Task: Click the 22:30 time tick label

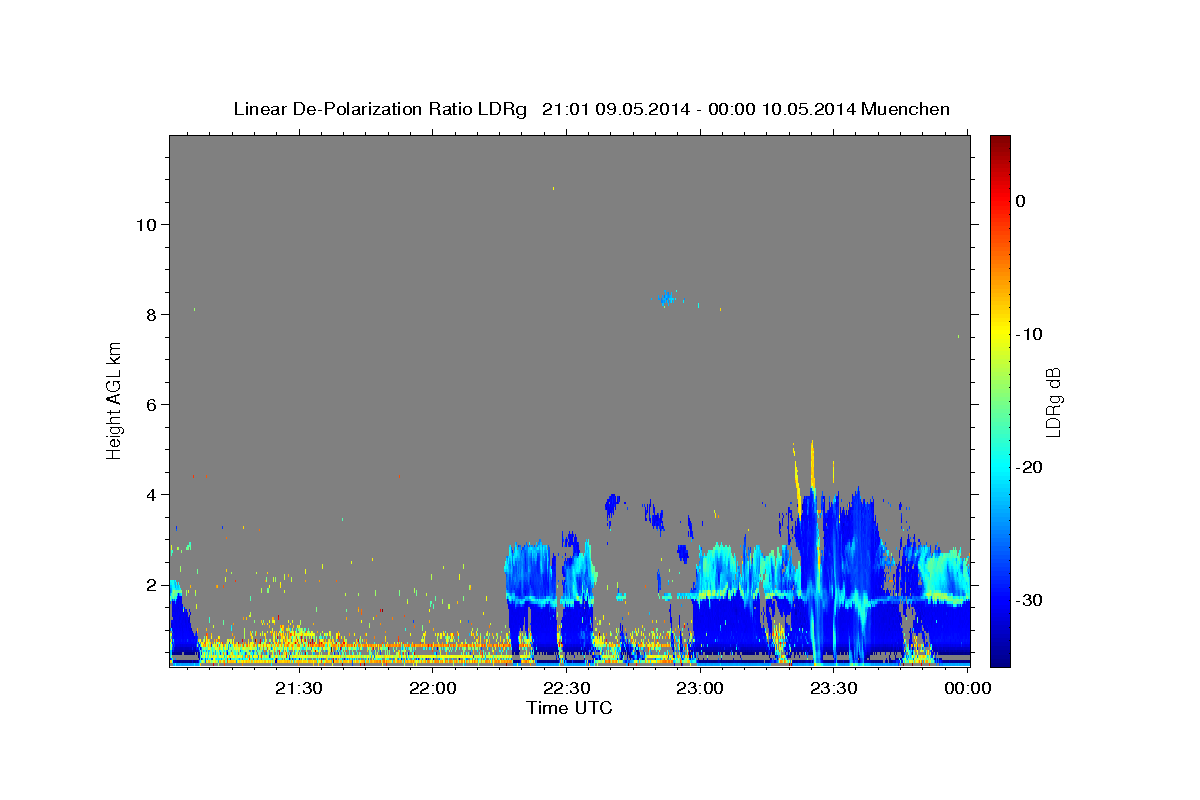Action: coord(567,688)
